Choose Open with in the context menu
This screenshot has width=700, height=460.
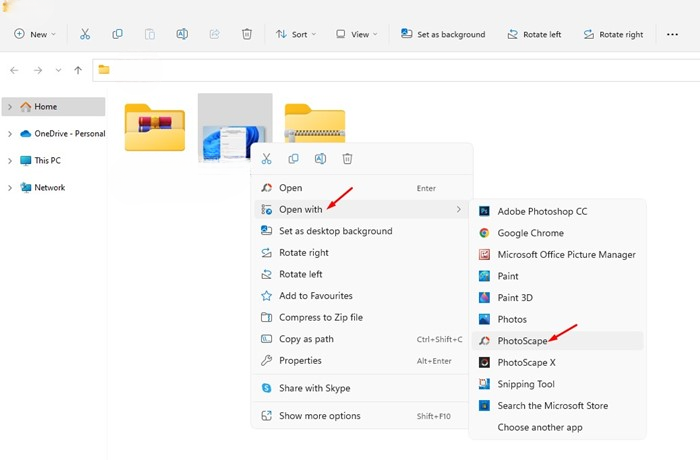point(361,209)
